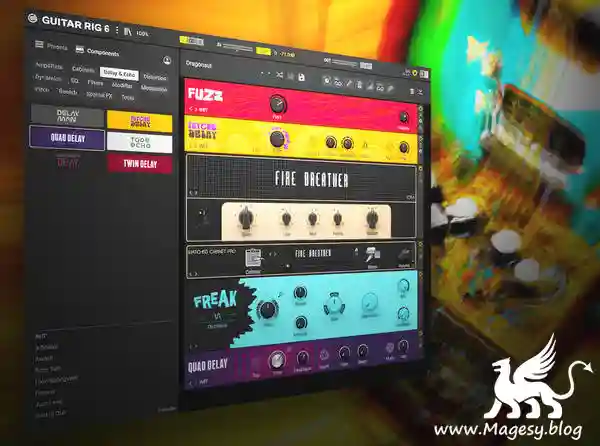Click the user content icon in browser
This screenshot has width=600, height=446.
point(167,60)
